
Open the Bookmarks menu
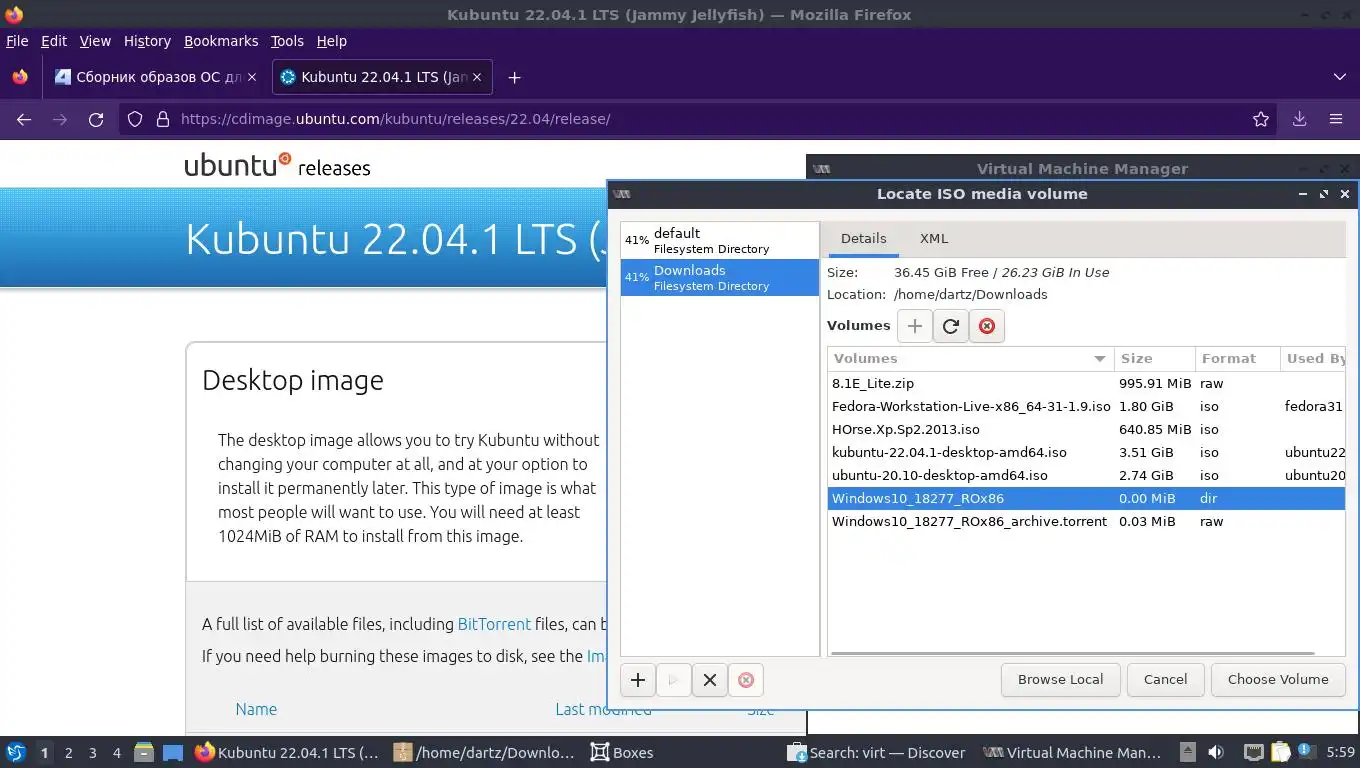[221, 41]
